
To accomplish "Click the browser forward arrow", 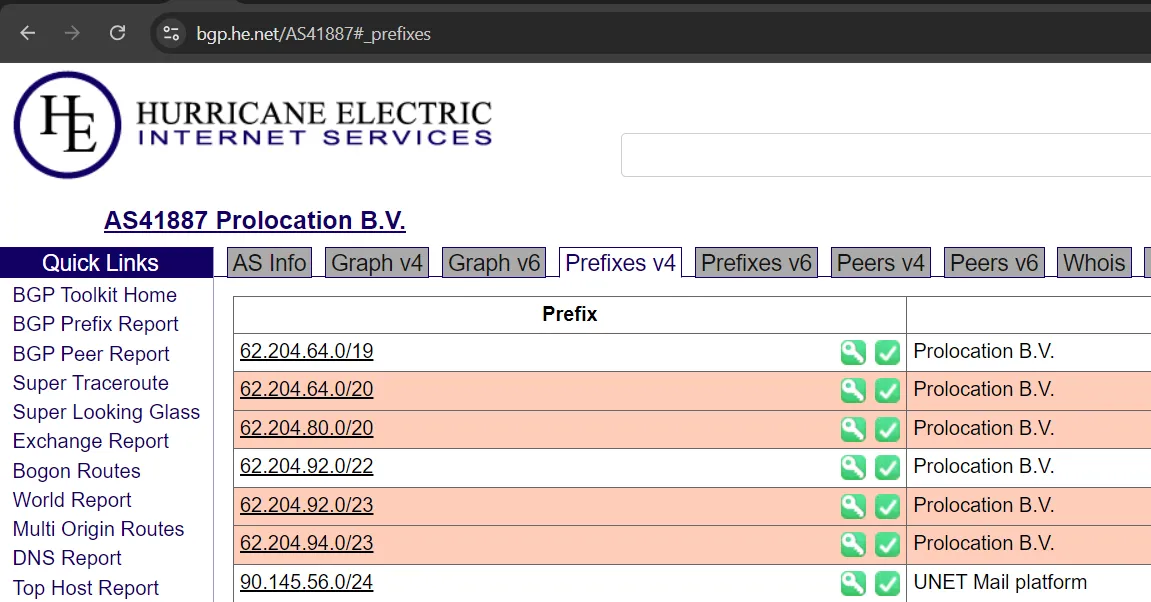I will click(72, 33).
